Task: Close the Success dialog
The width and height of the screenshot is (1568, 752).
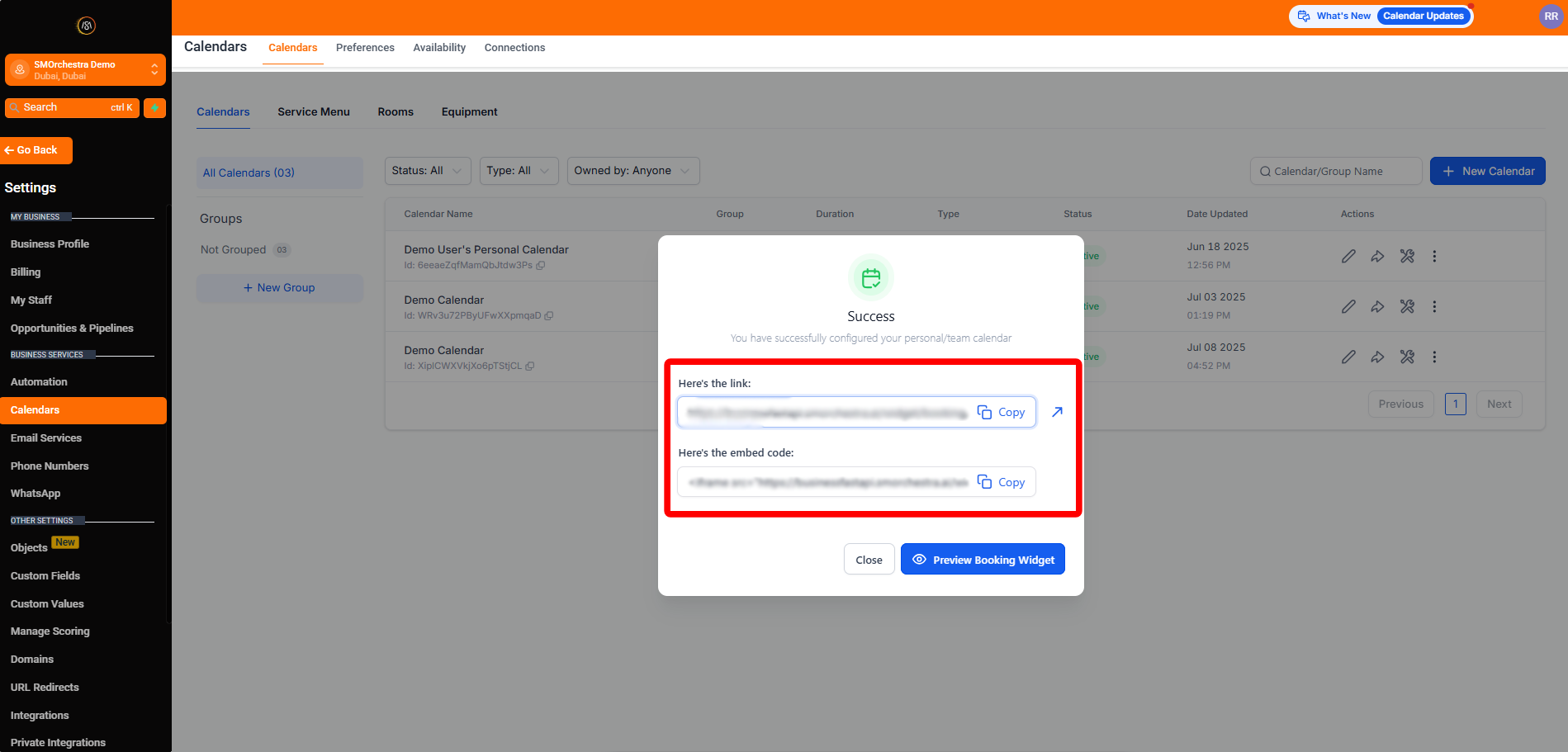Action: 869,560
